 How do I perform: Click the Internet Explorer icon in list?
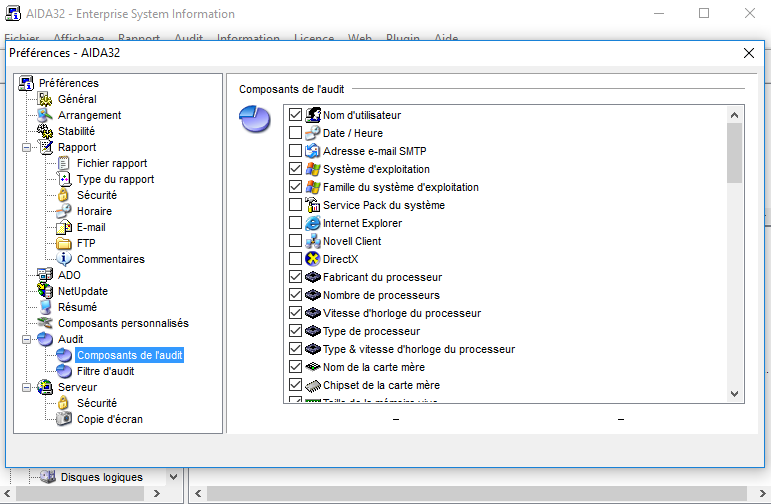point(313,223)
